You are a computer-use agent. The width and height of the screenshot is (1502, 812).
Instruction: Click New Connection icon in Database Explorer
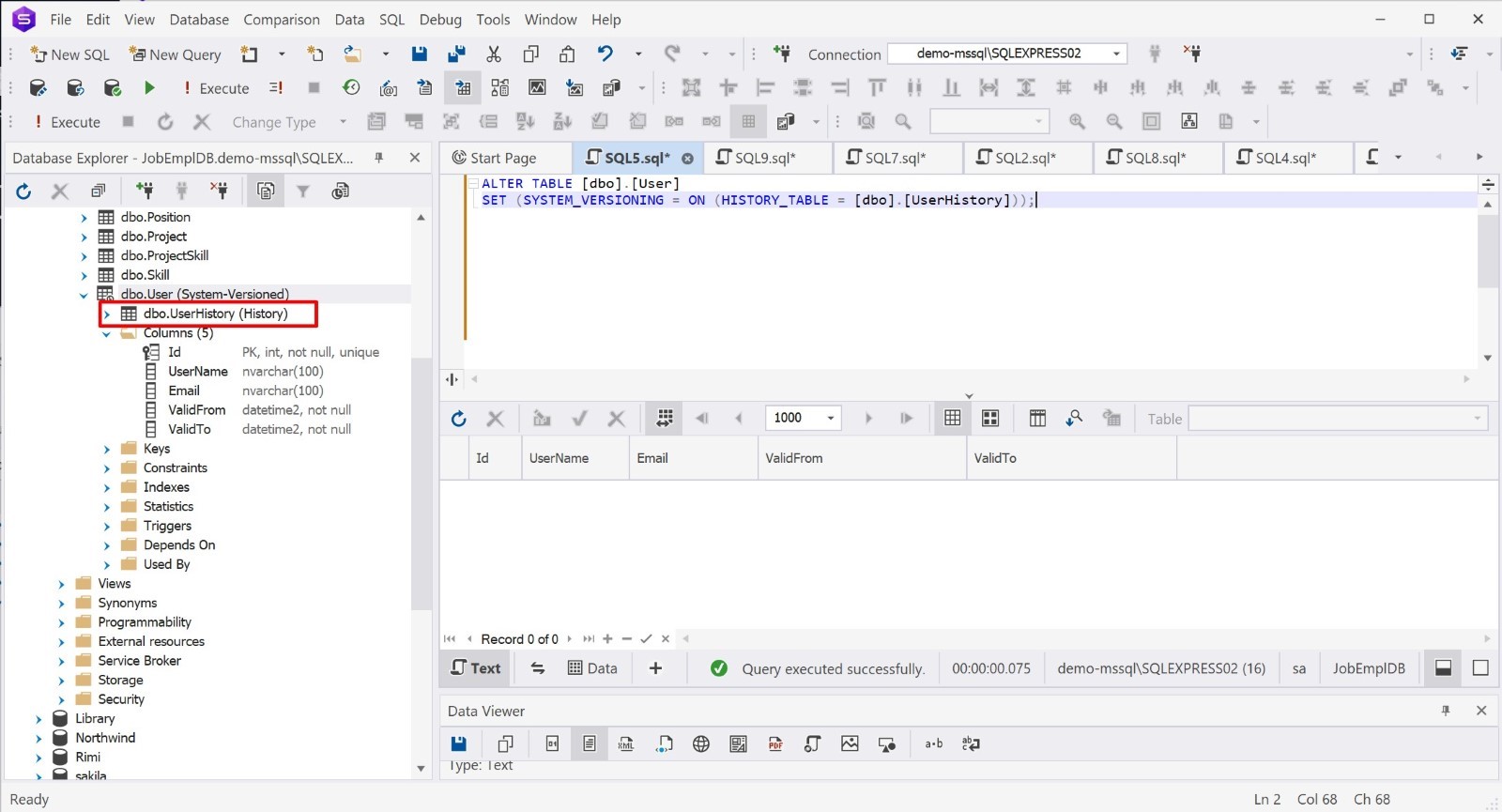pos(145,192)
